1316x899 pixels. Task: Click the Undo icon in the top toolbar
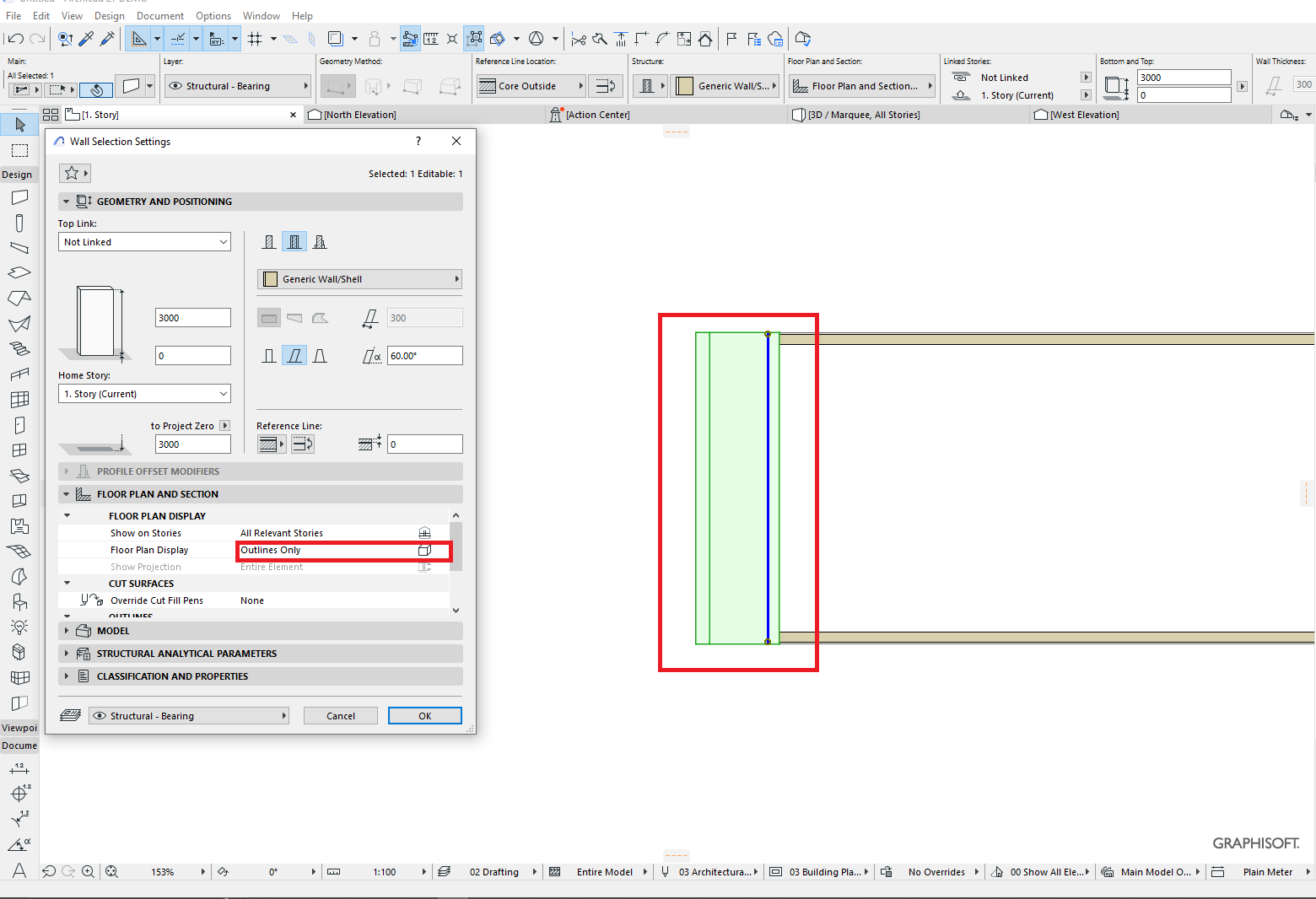click(x=15, y=38)
